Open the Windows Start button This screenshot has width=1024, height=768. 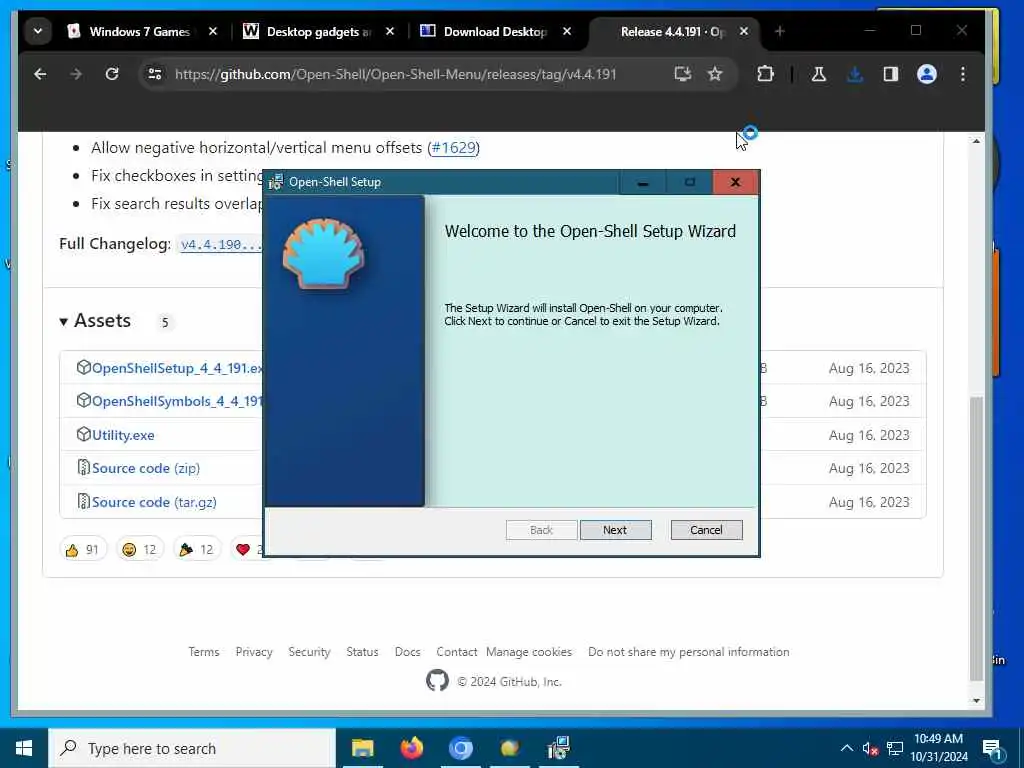24,748
